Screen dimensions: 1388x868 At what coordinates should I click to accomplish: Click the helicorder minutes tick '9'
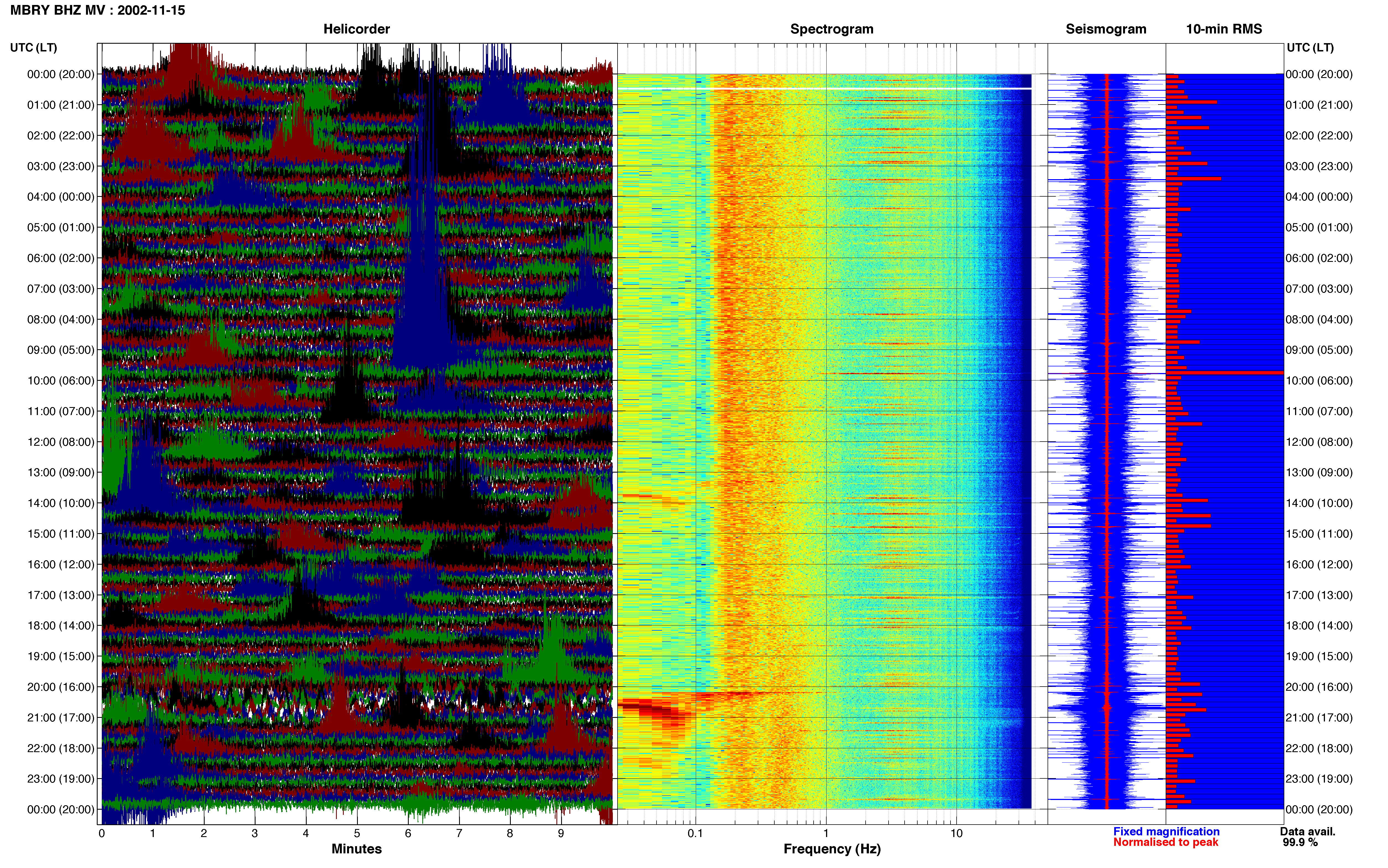(x=561, y=833)
